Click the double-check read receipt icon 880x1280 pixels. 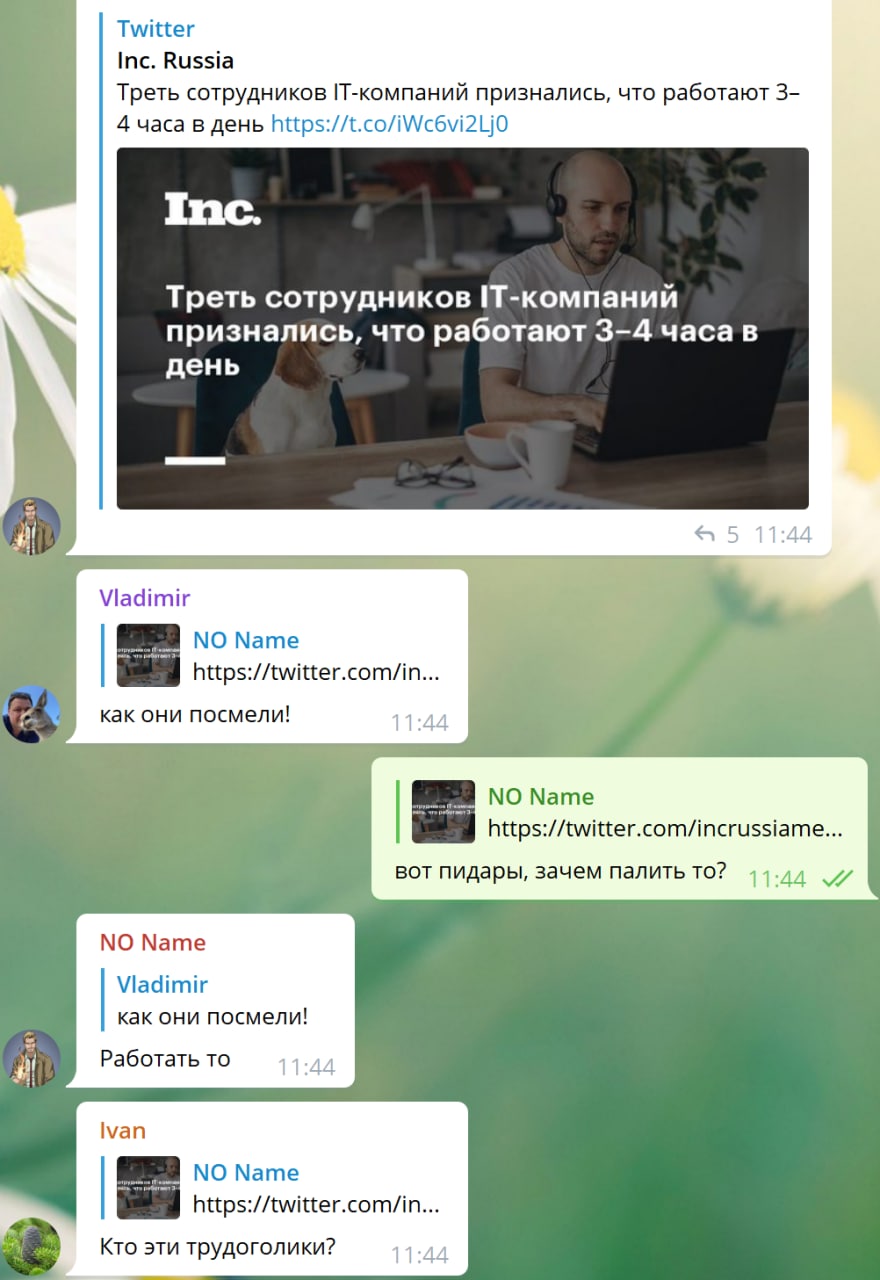[837, 879]
